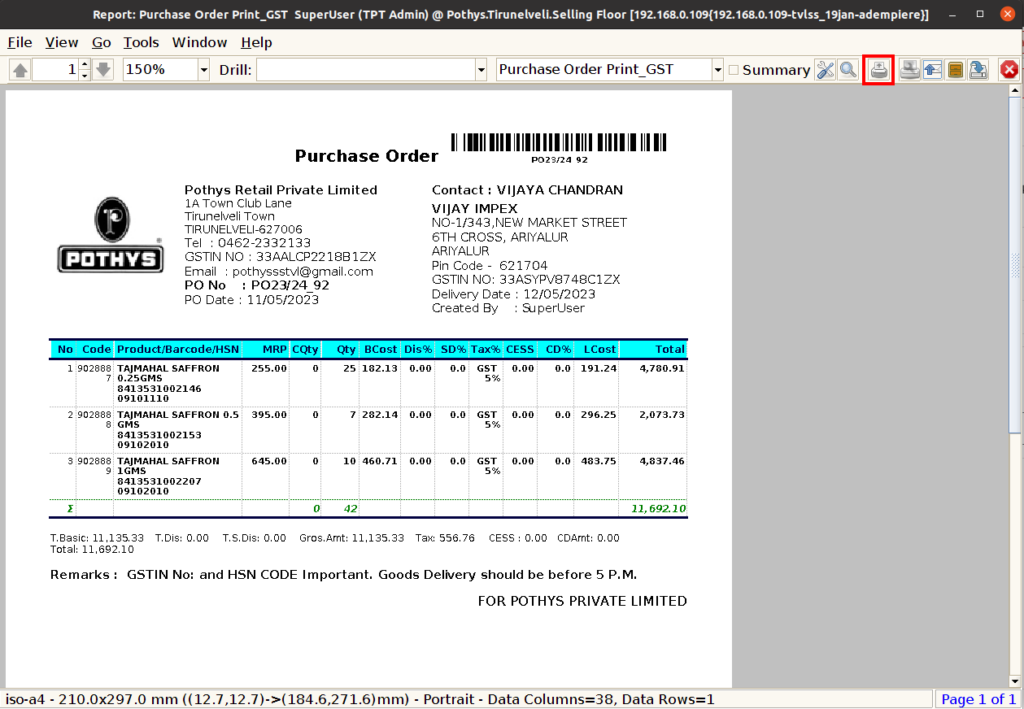Click the Pothys logo image

[x=110, y=235]
